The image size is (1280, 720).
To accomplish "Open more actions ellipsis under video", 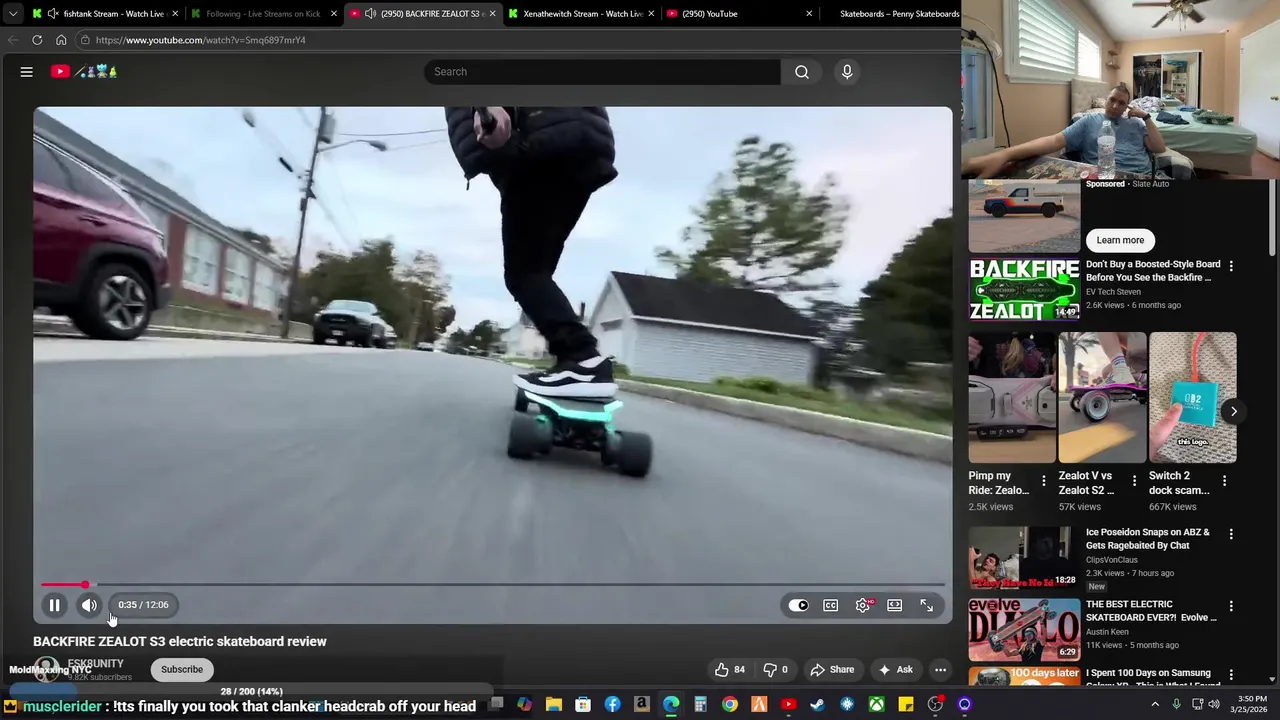I will 940,670.
